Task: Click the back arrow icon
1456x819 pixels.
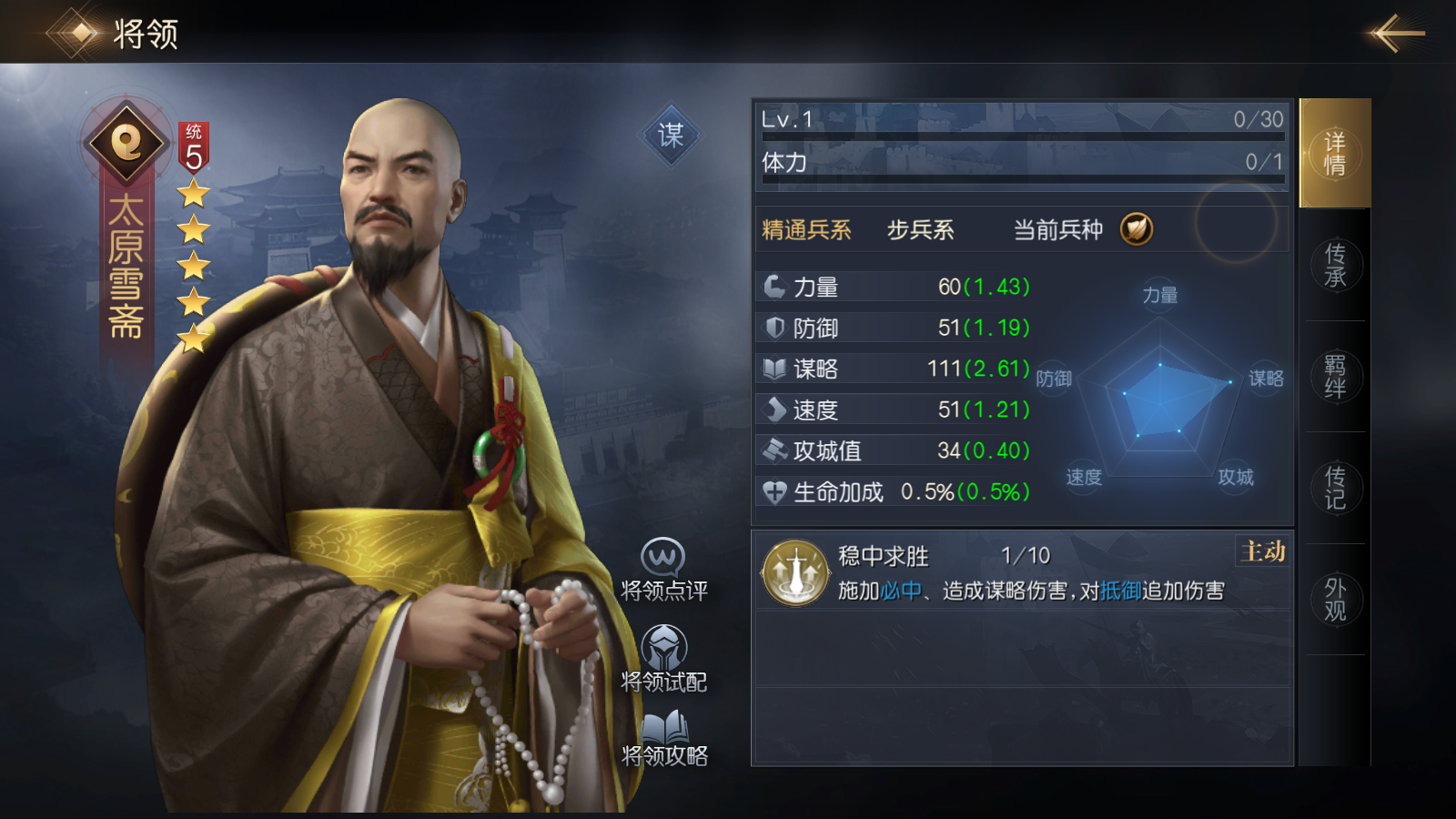Action: tap(1394, 34)
